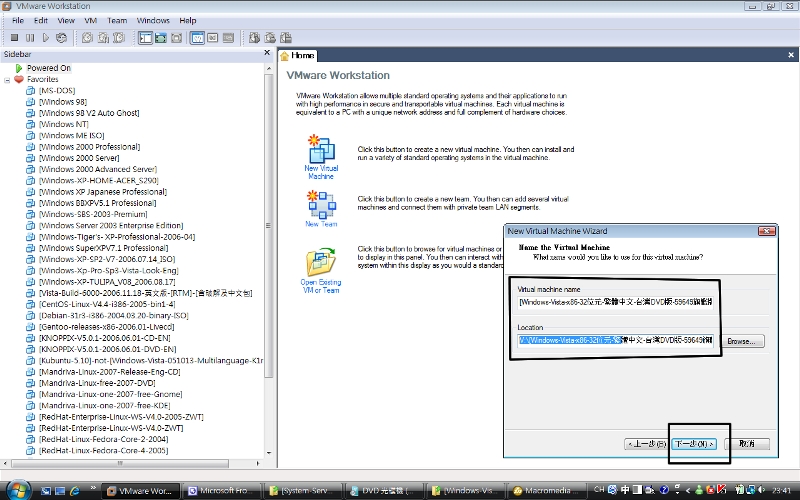
Task: Select [Windows Server 2003 Enterprise Edition] entry
Action: click(x=111, y=226)
